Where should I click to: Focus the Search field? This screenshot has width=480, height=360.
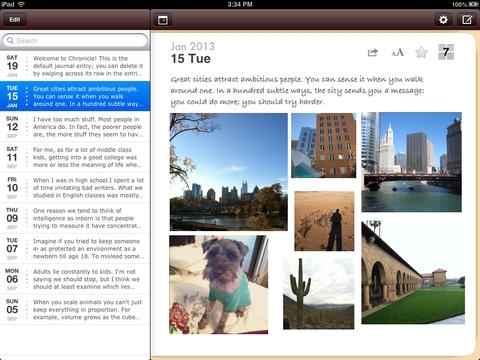(75, 40)
